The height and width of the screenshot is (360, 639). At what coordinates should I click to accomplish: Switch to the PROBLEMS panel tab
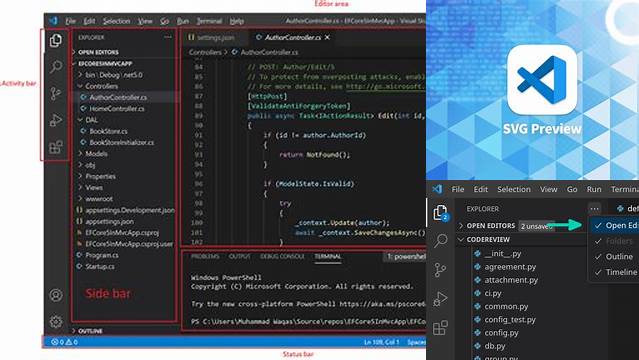[205, 256]
